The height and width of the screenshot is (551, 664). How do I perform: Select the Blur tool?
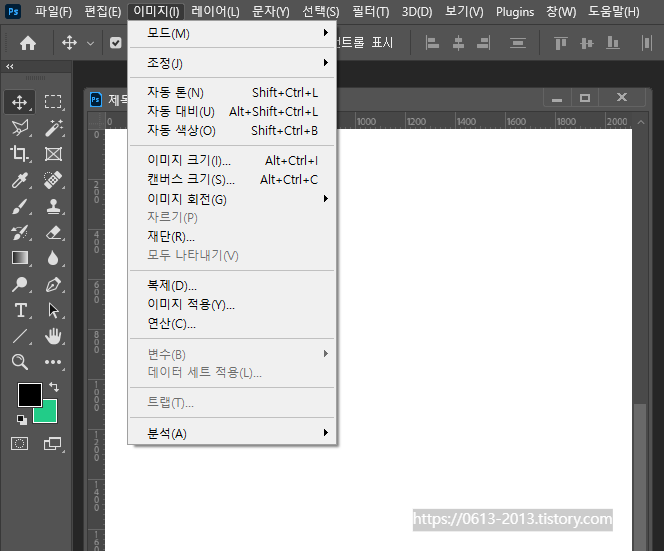click(53, 258)
